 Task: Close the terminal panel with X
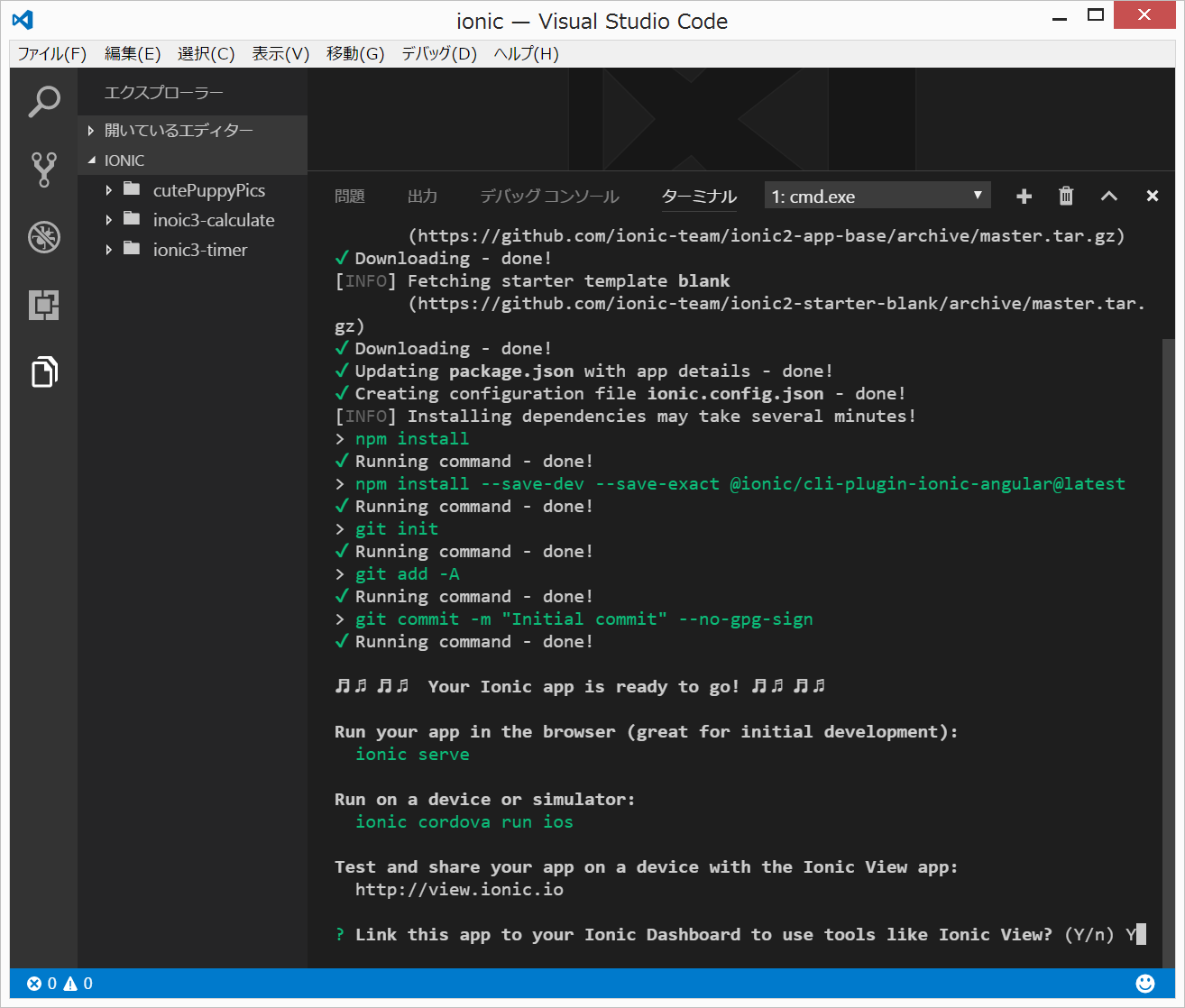1152,197
